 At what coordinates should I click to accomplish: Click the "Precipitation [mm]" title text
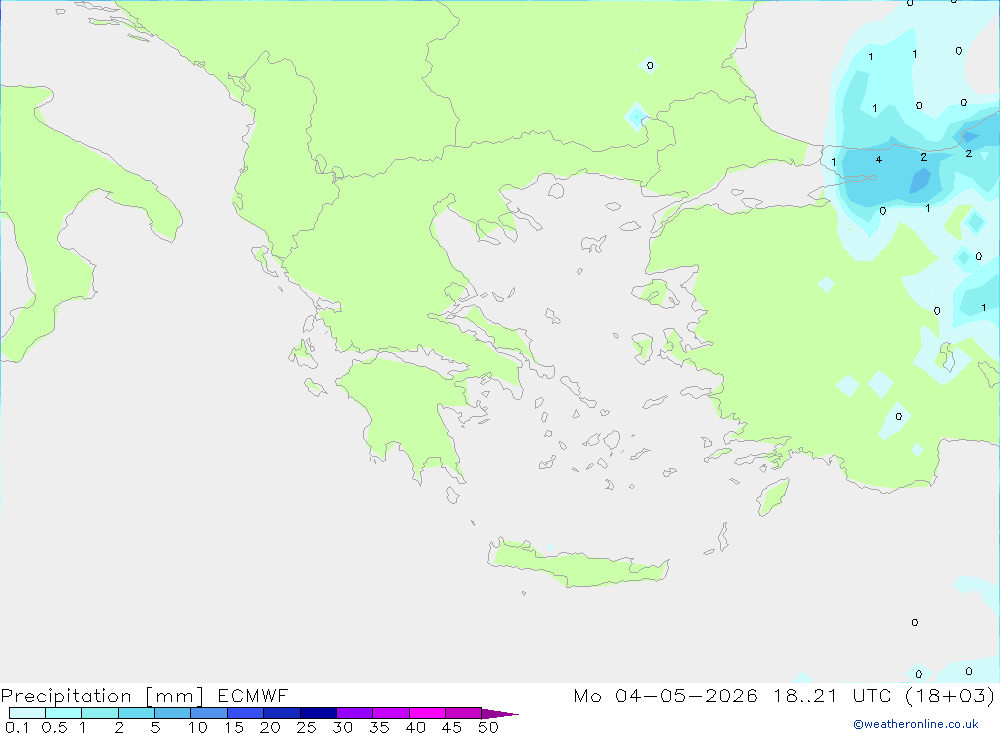coord(102,696)
